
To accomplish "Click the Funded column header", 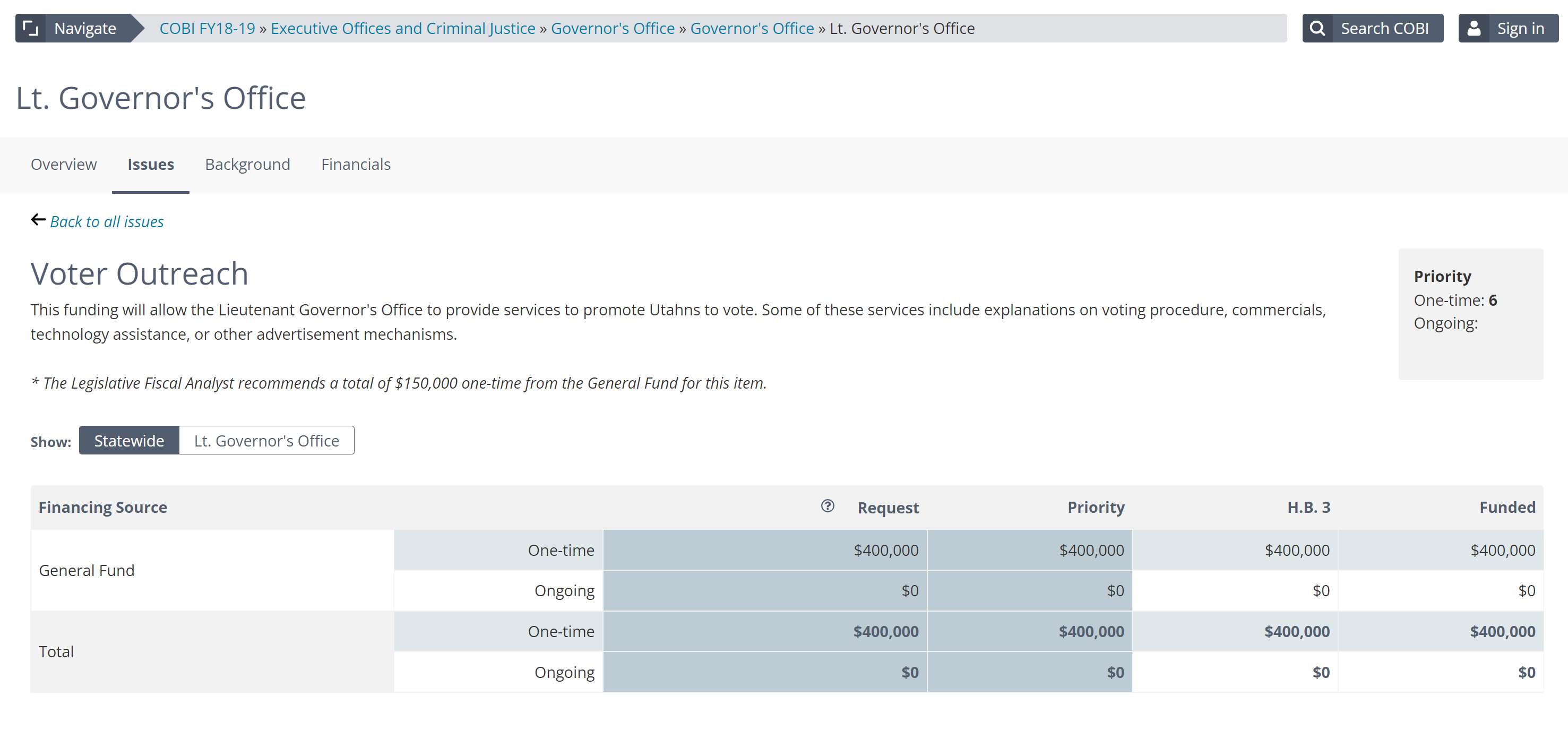I will [1506, 507].
